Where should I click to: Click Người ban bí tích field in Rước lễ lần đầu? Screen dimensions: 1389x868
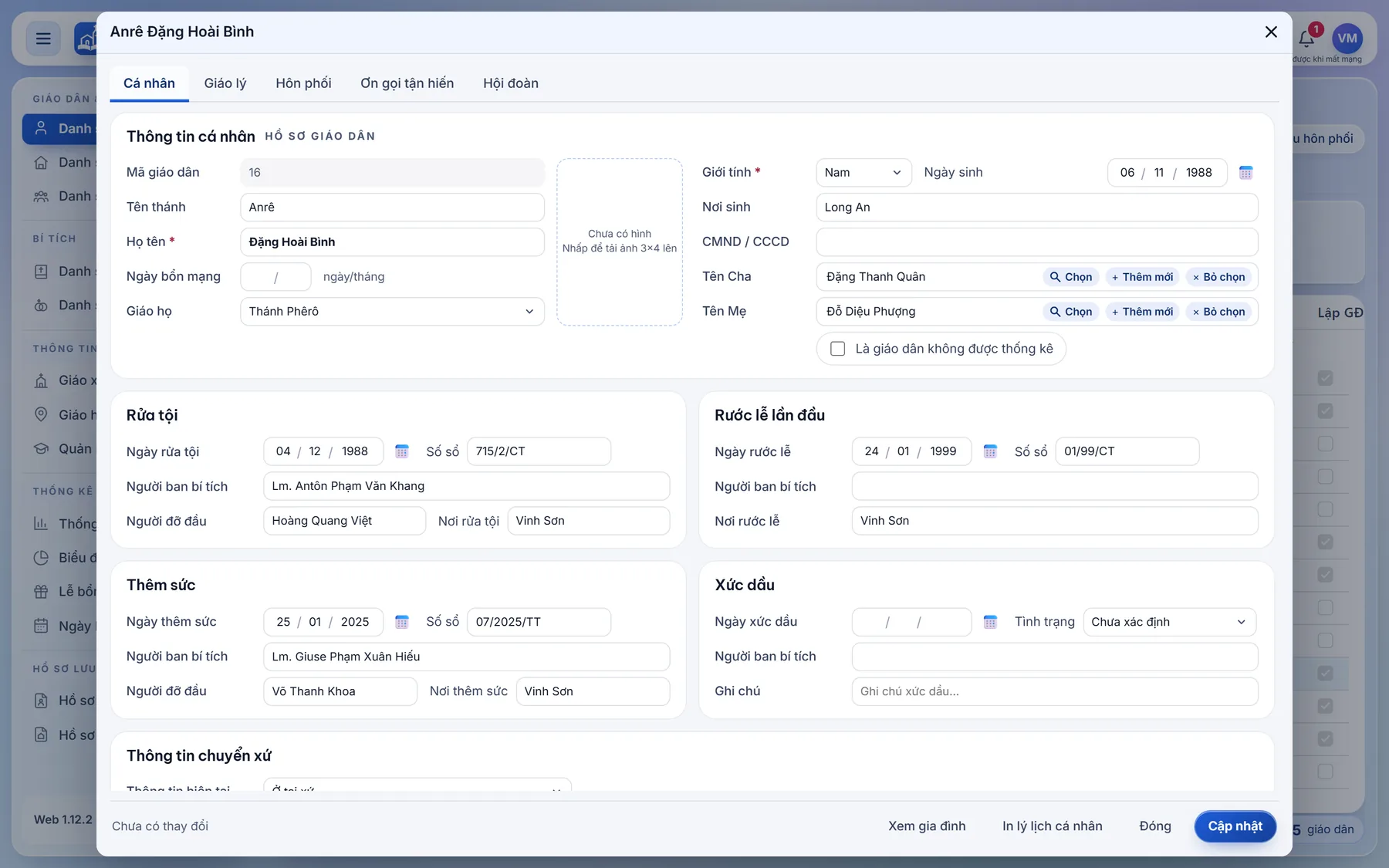(1054, 486)
